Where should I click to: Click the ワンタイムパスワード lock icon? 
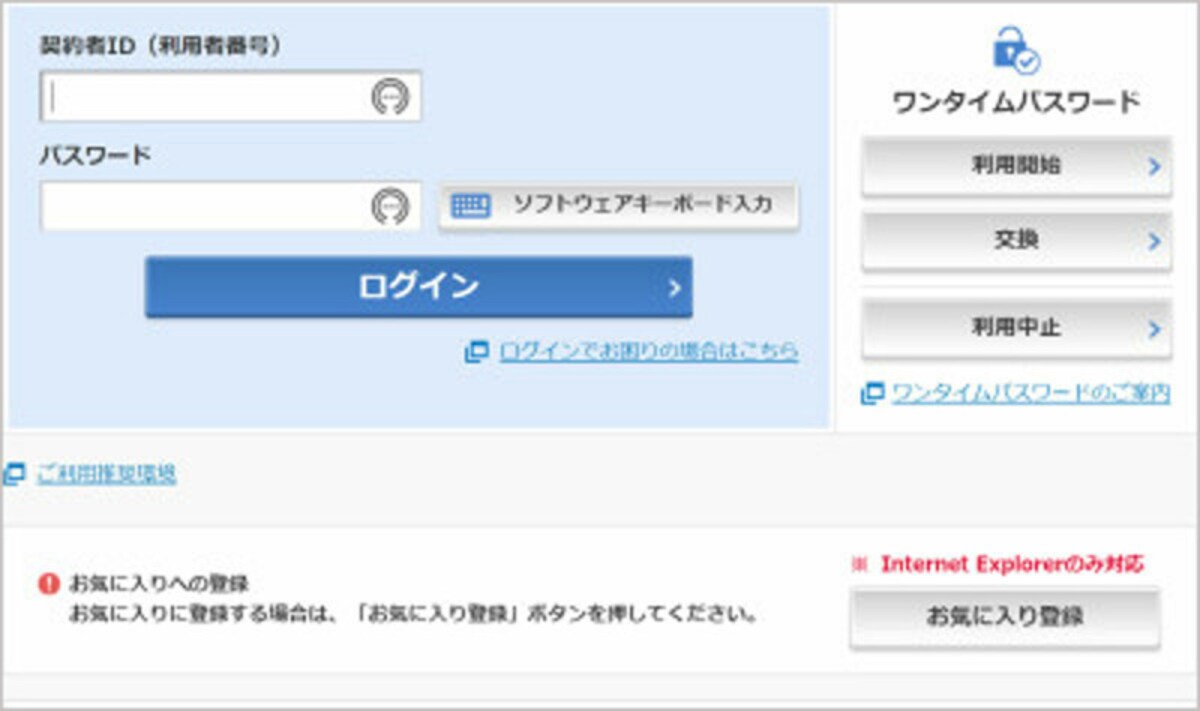[x=1015, y=49]
